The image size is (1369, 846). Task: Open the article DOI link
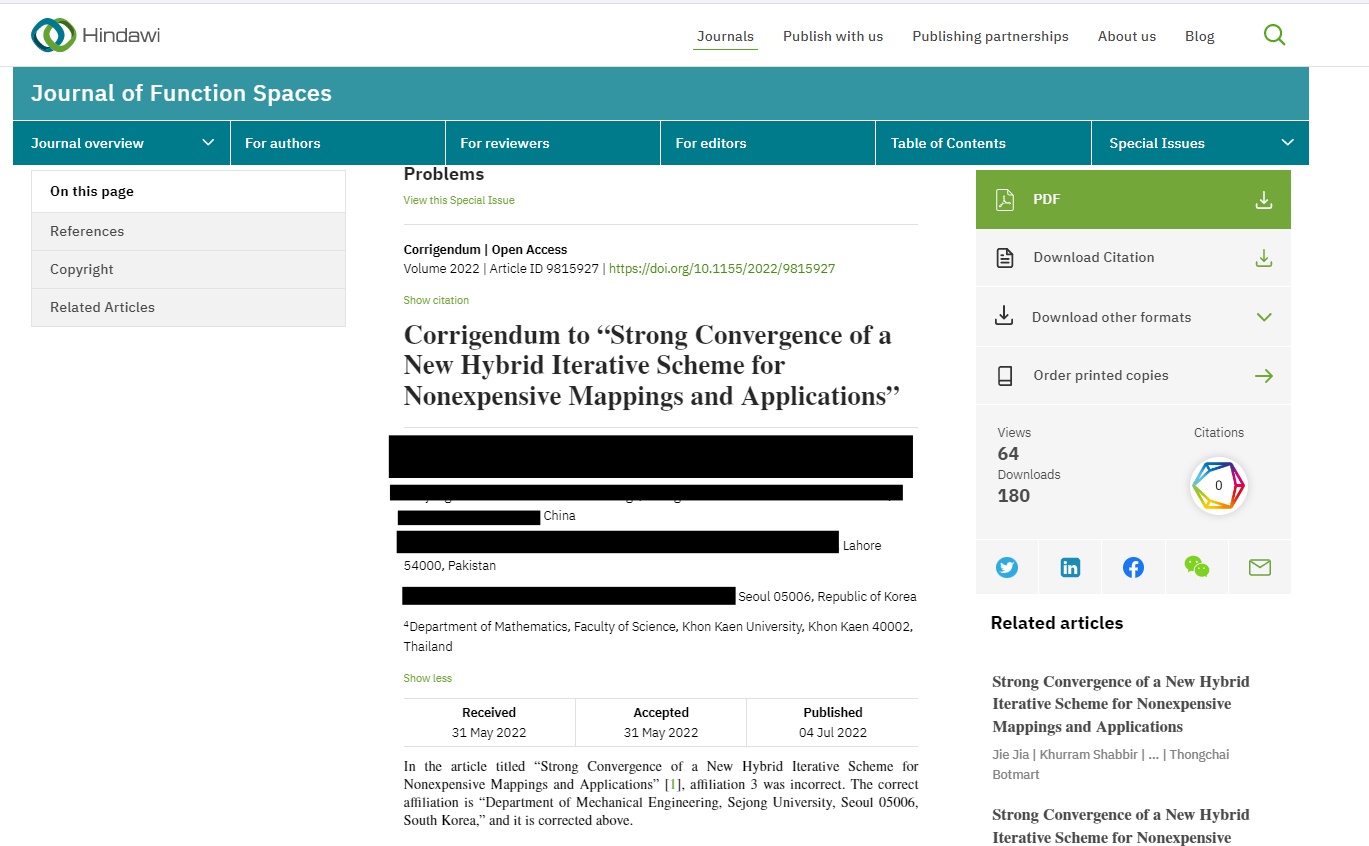tap(721, 269)
